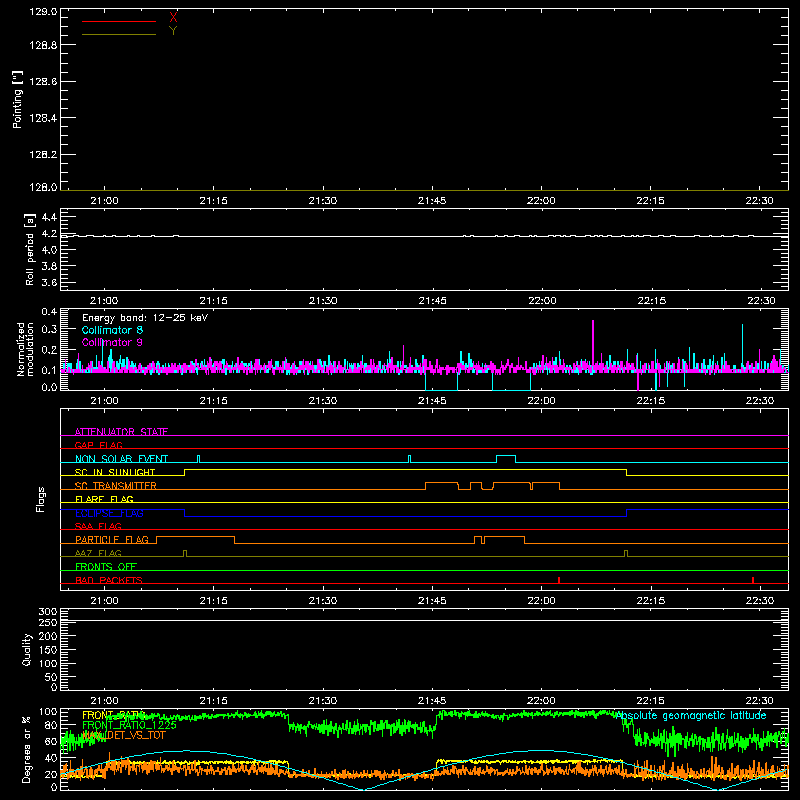Click the BAD_PACKETS tick near 22:29
Screen dimensions: 800x800
(x=753, y=580)
